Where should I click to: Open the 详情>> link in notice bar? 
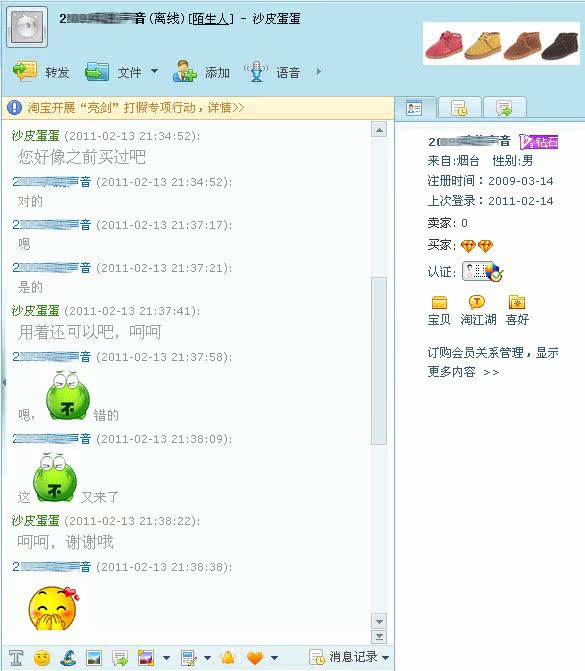[x=226, y=107]
